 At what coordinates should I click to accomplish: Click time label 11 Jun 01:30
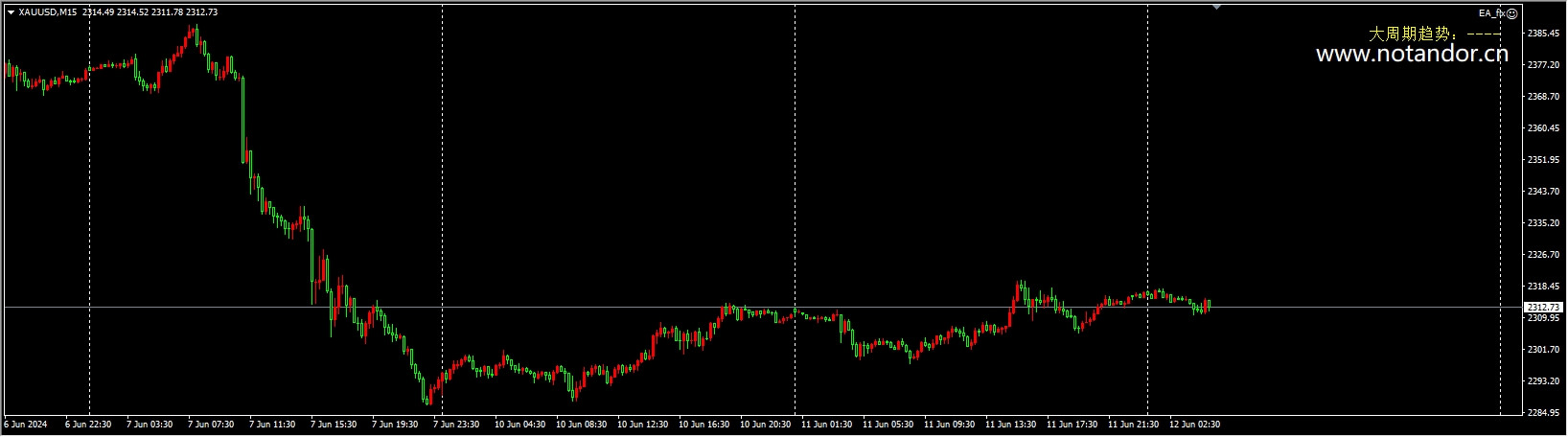[x=826, y=424]
